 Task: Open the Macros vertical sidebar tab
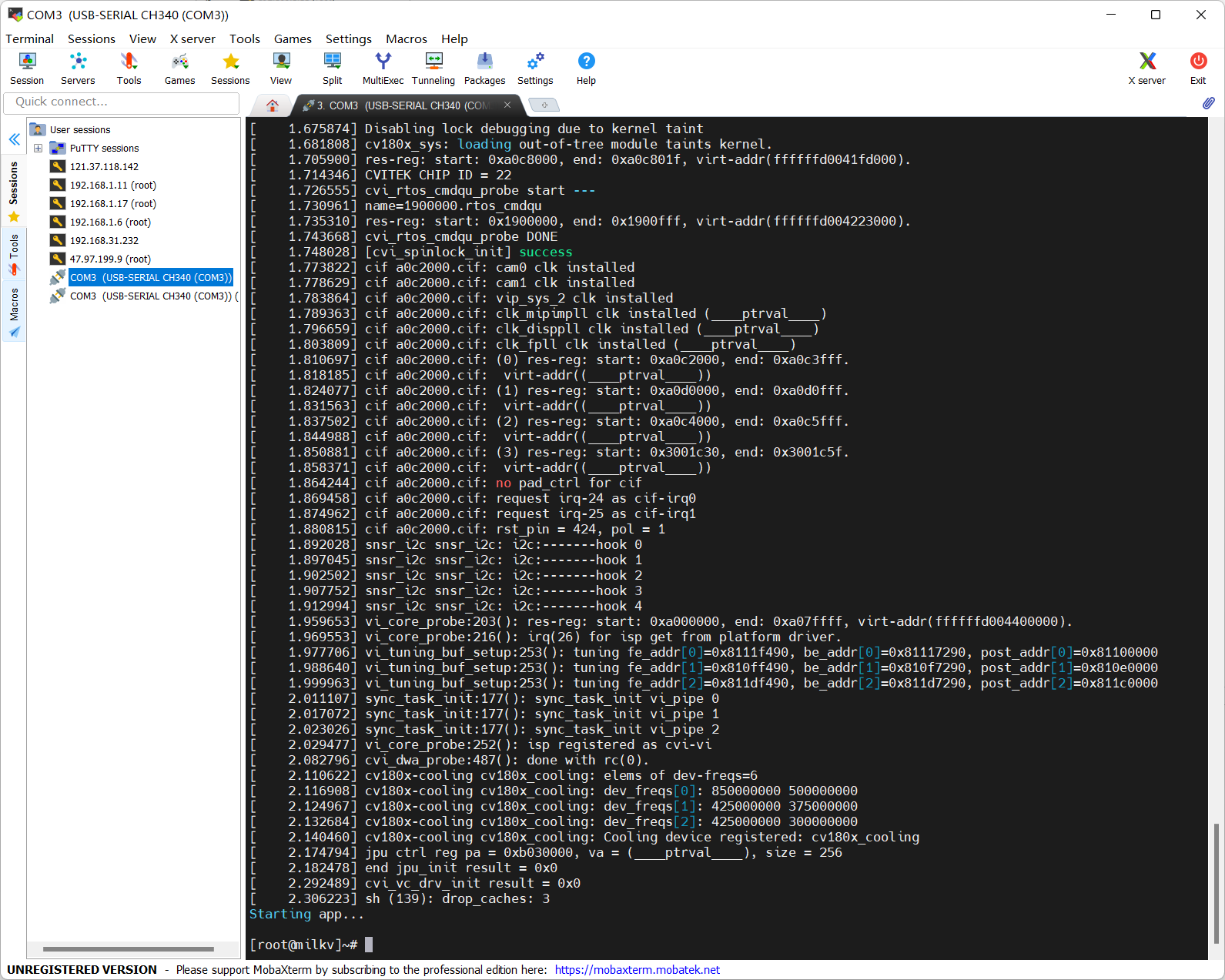(x=14, y=312)
